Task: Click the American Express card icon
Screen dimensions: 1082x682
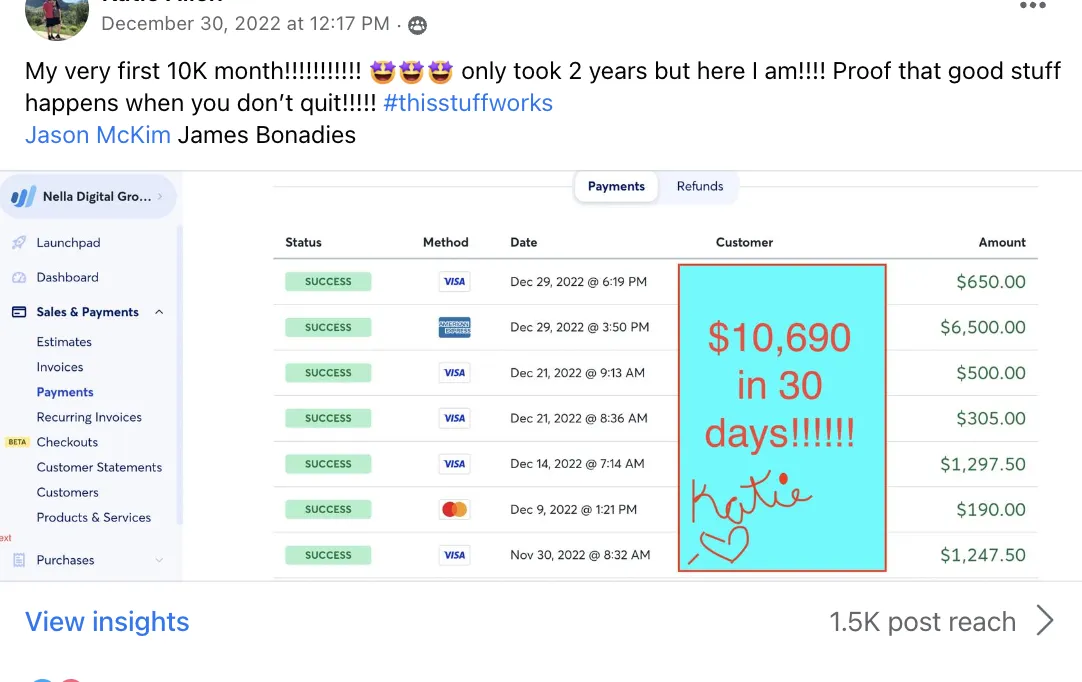Action: point(454,327)
